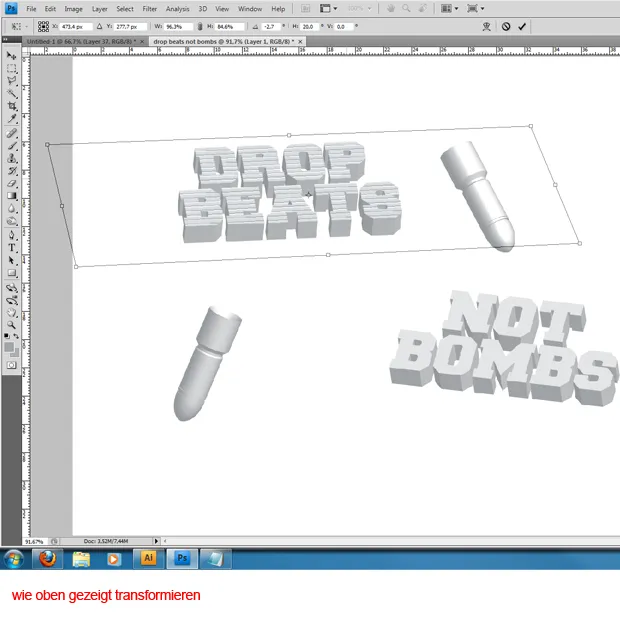Open the arrange documents dropdown

pyautogui.click(x=449, y=8)
